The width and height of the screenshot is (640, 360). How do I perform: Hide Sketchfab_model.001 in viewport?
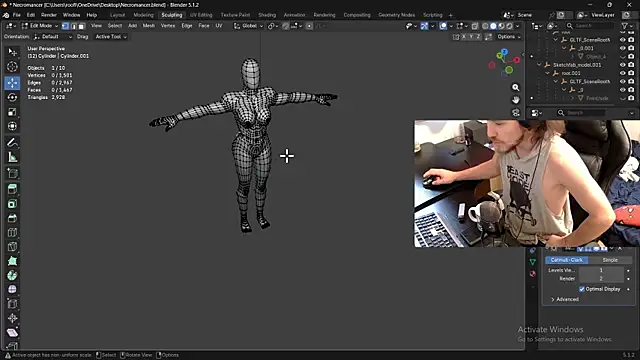(x=622, y=65)
